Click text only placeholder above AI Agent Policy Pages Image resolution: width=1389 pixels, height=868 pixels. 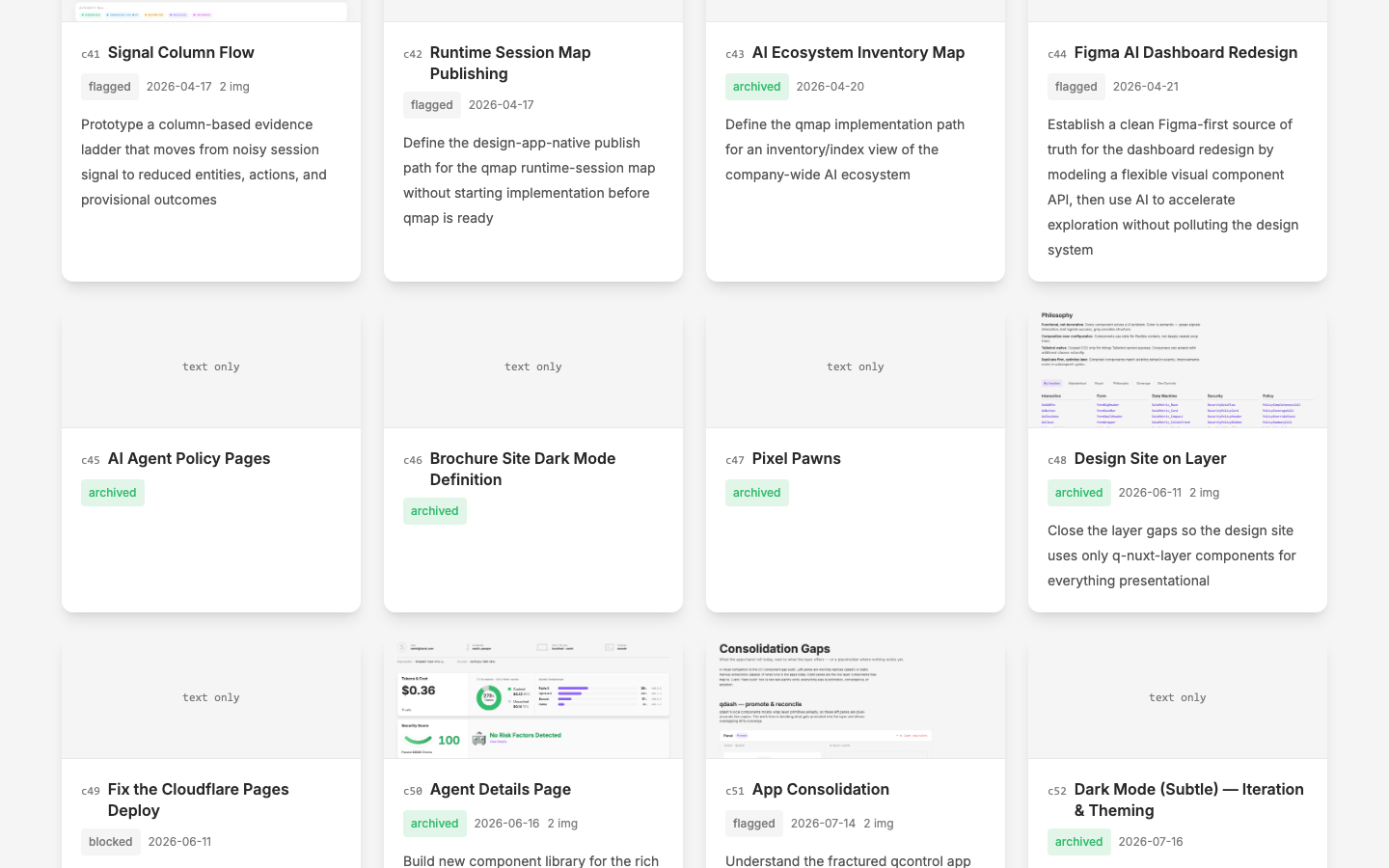coord(211,367)
